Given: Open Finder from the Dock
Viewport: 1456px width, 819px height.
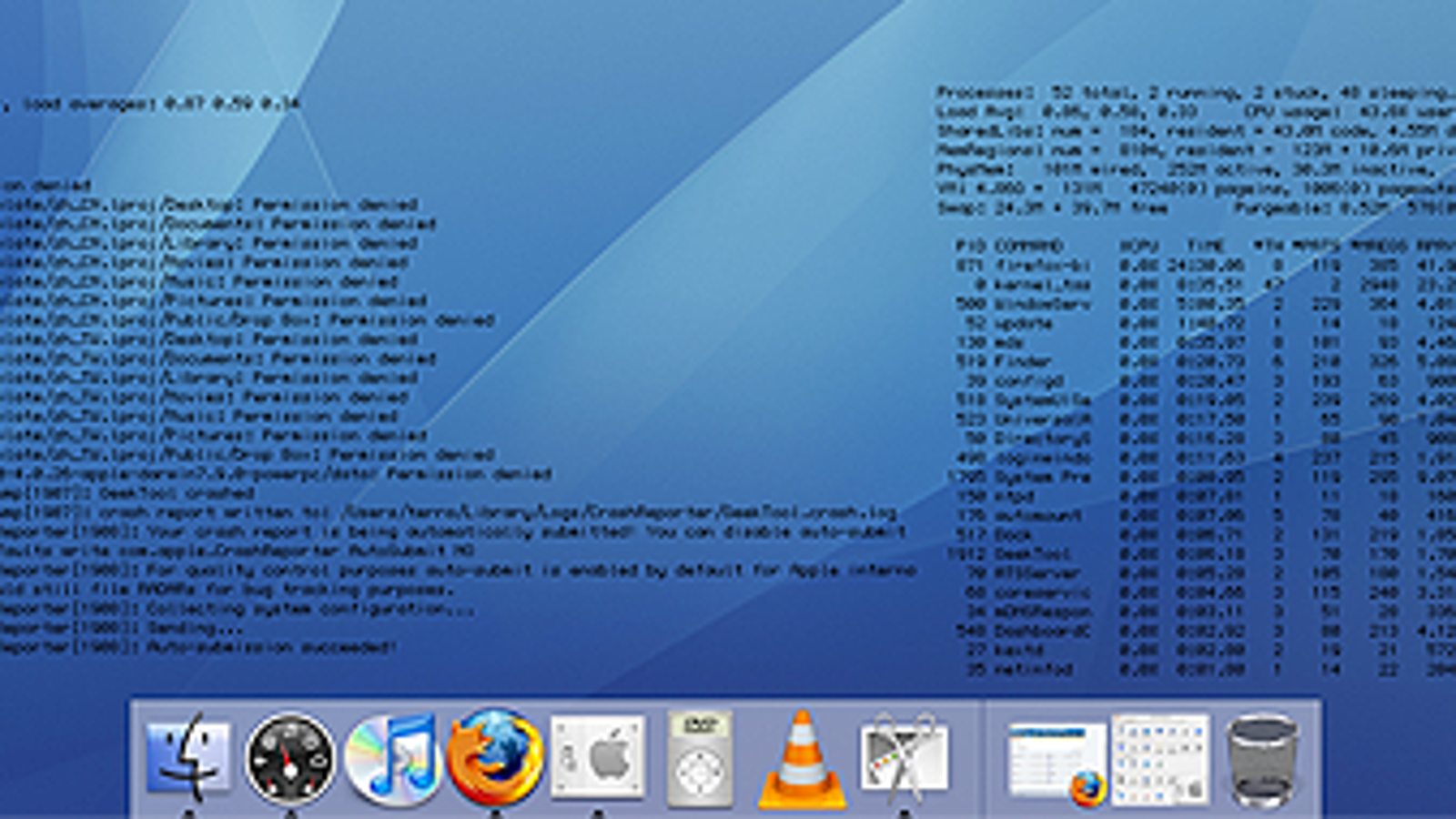Looking at the screenshot, I should [188, 758].
